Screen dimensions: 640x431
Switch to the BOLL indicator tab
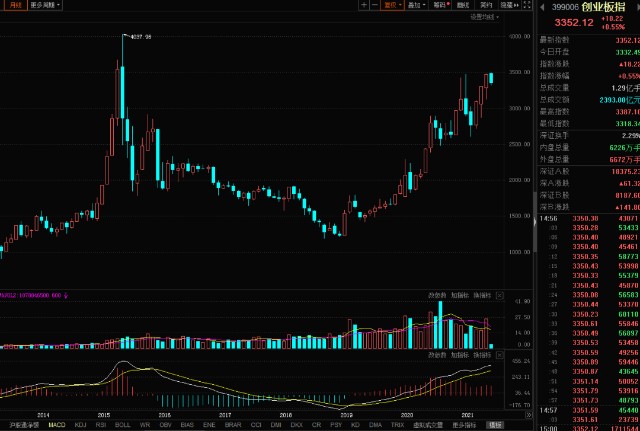tap(122, 425)
